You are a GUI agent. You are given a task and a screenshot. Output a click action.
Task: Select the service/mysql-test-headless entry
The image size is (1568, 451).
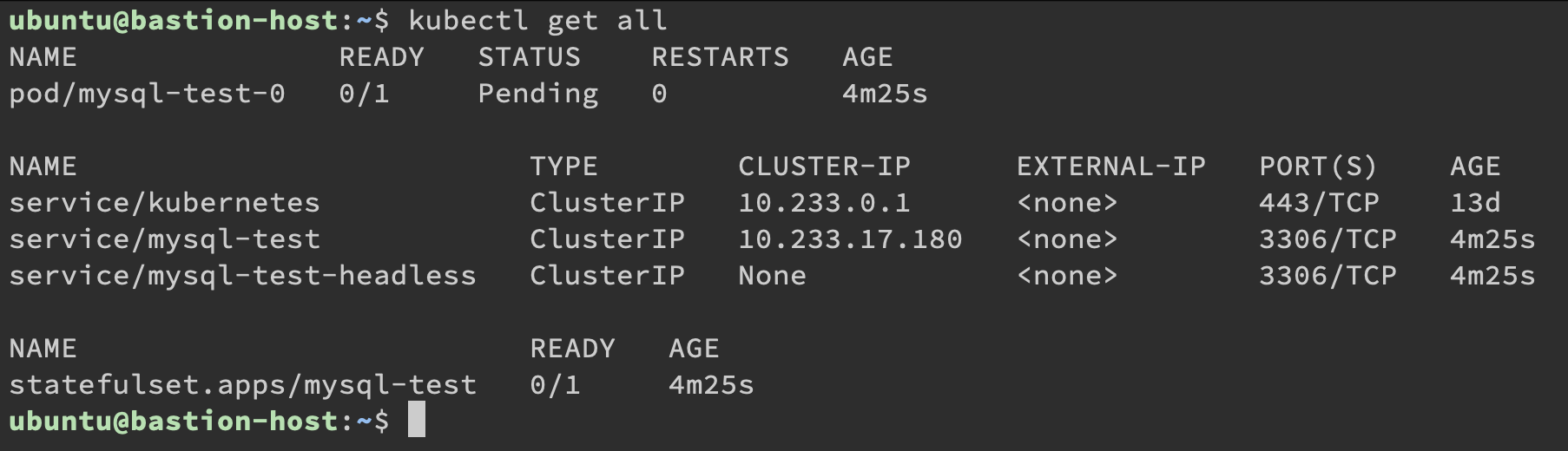(242, 276)
